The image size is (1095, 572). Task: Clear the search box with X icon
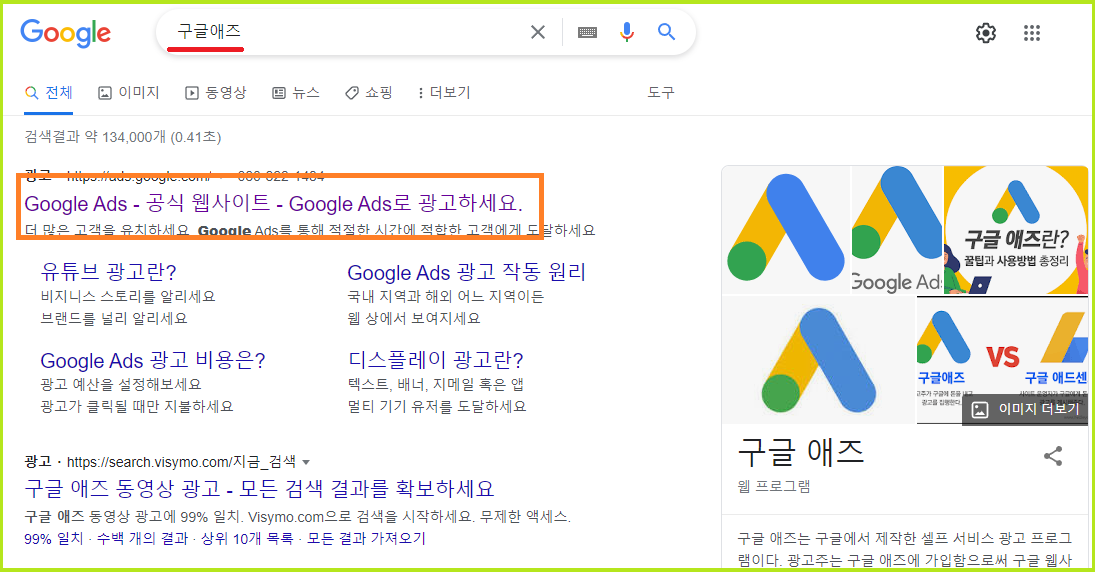point(538,32)
